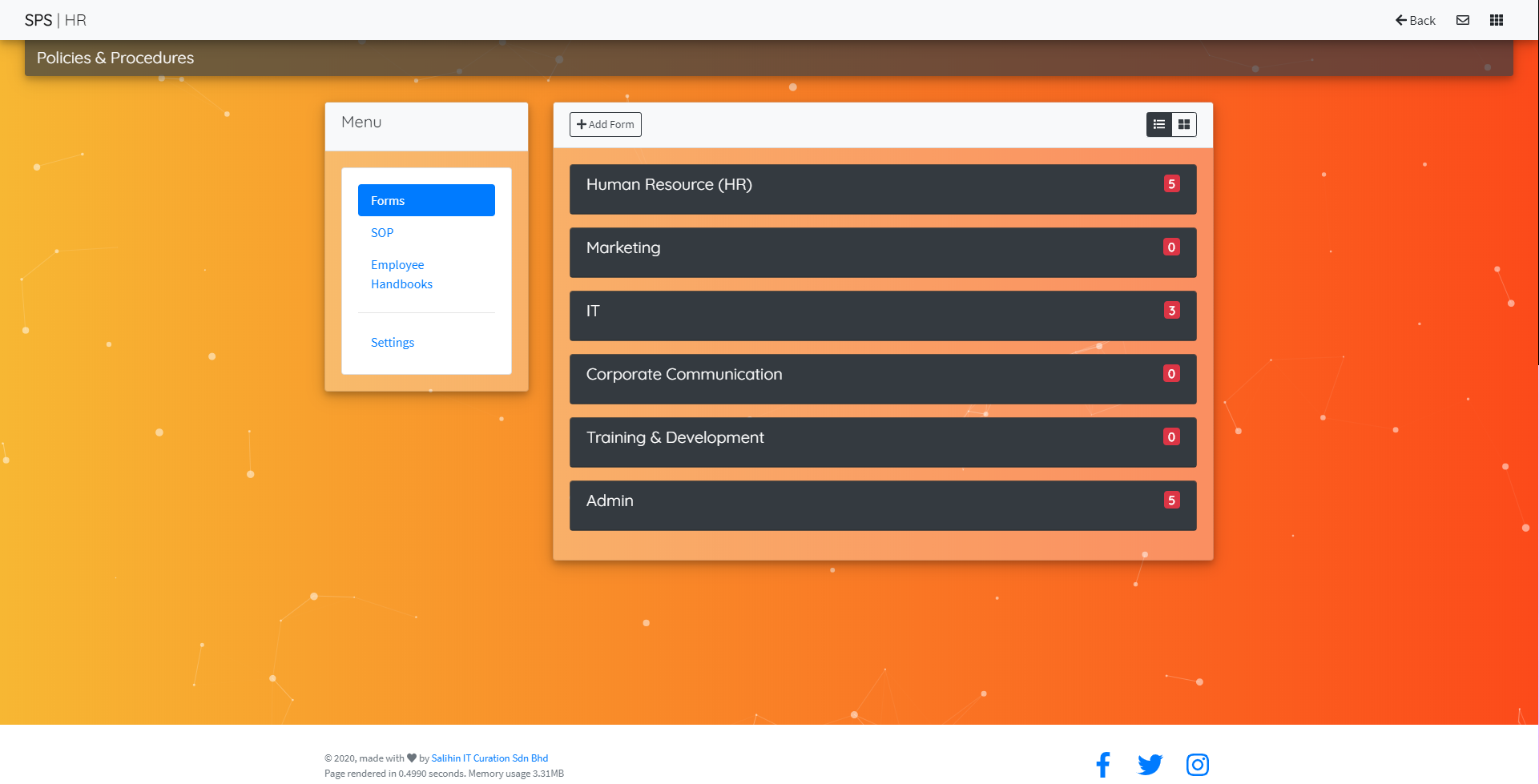Expand the Corporate Communication category

tap(883, 379)
